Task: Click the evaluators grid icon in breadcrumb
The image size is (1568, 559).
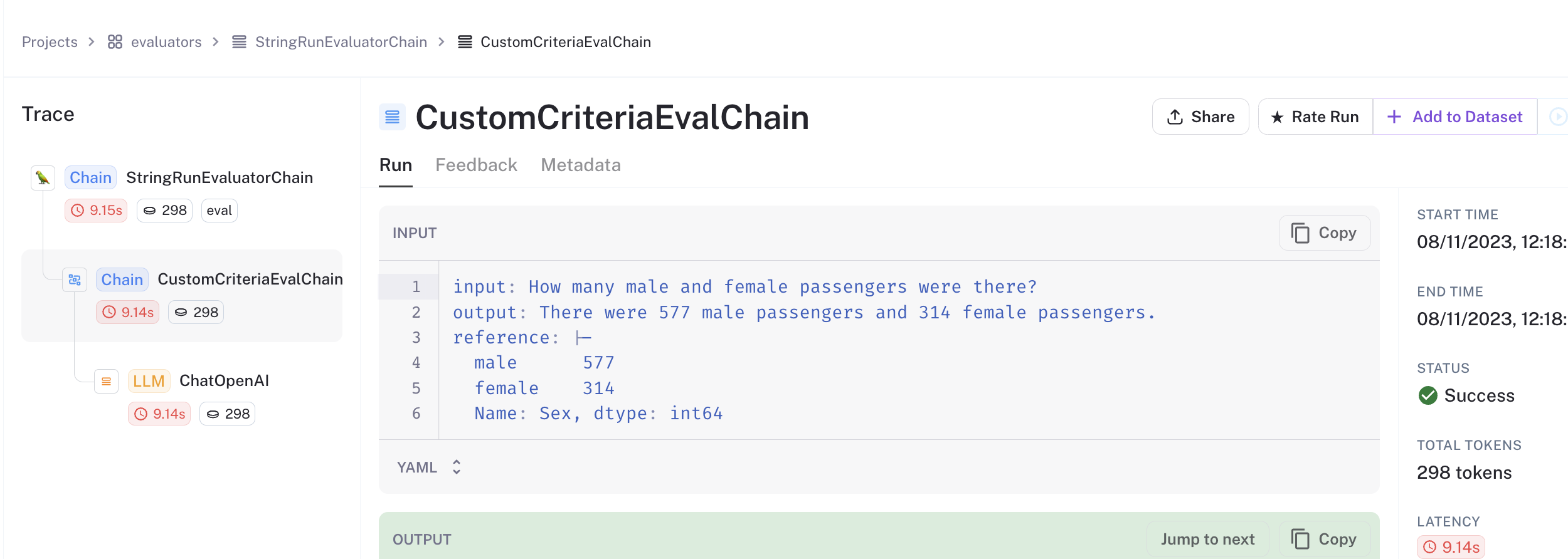Action: pos(115,42)
